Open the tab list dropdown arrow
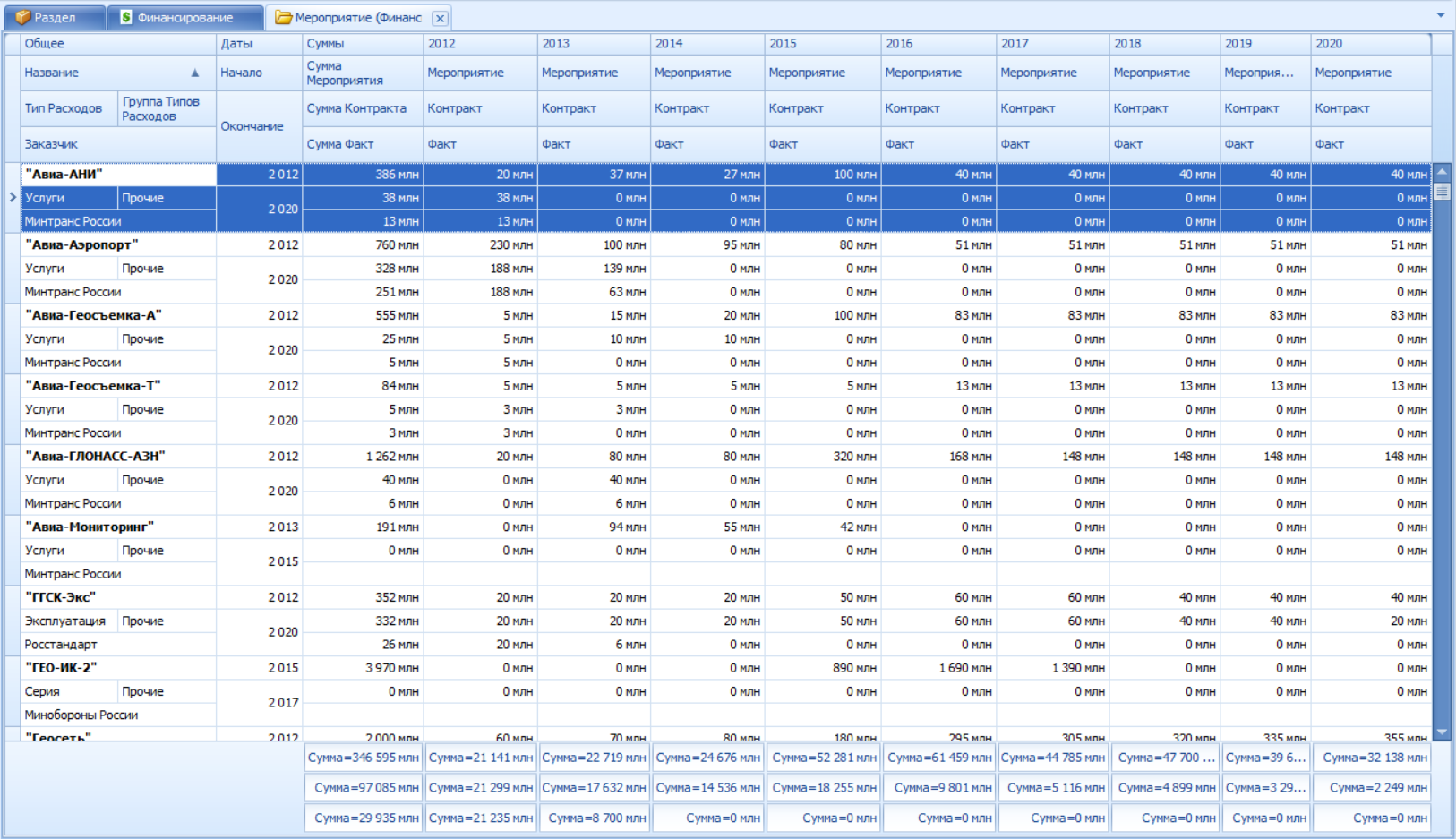 point(1440,15)
